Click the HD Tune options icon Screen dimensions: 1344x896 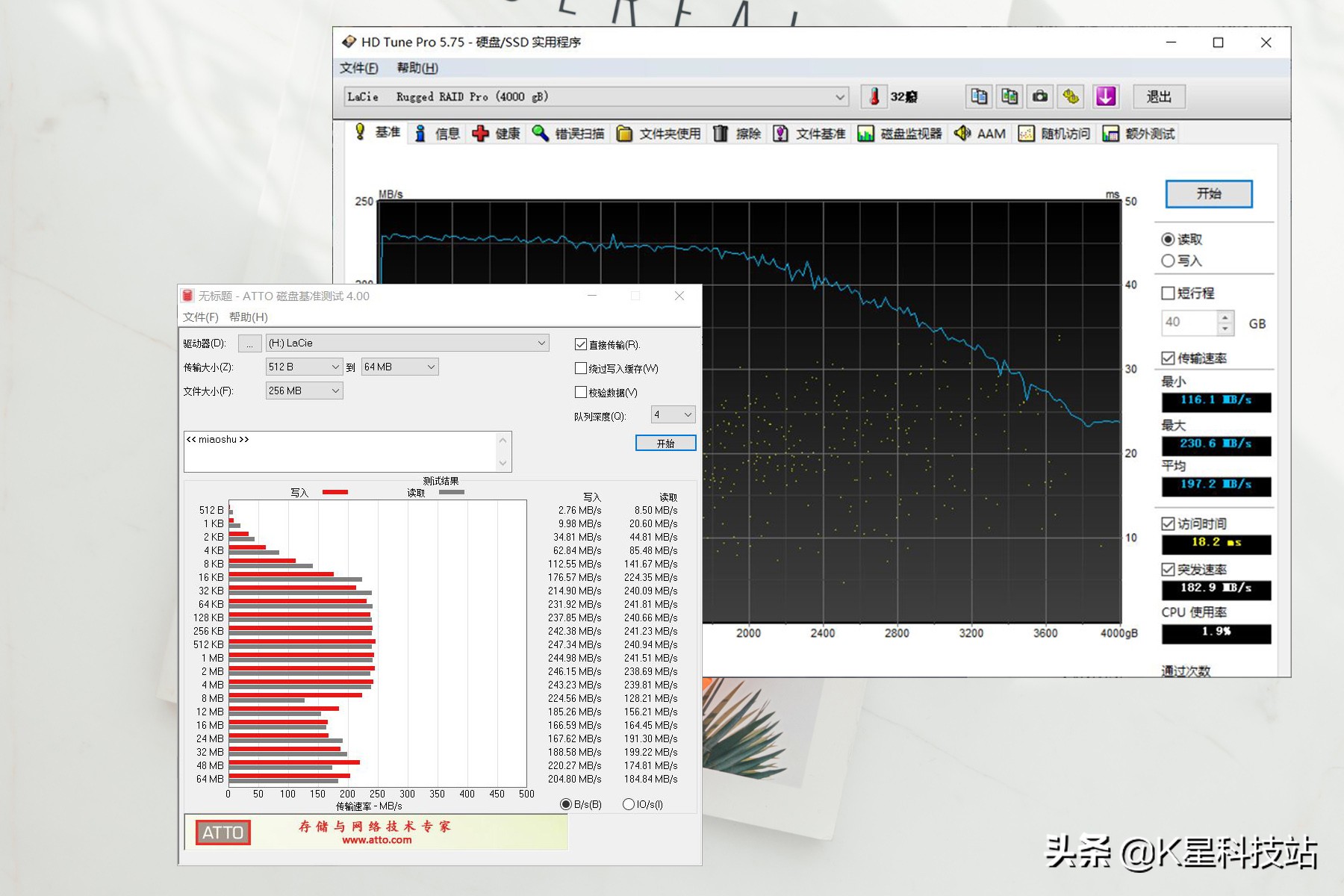1071,96
